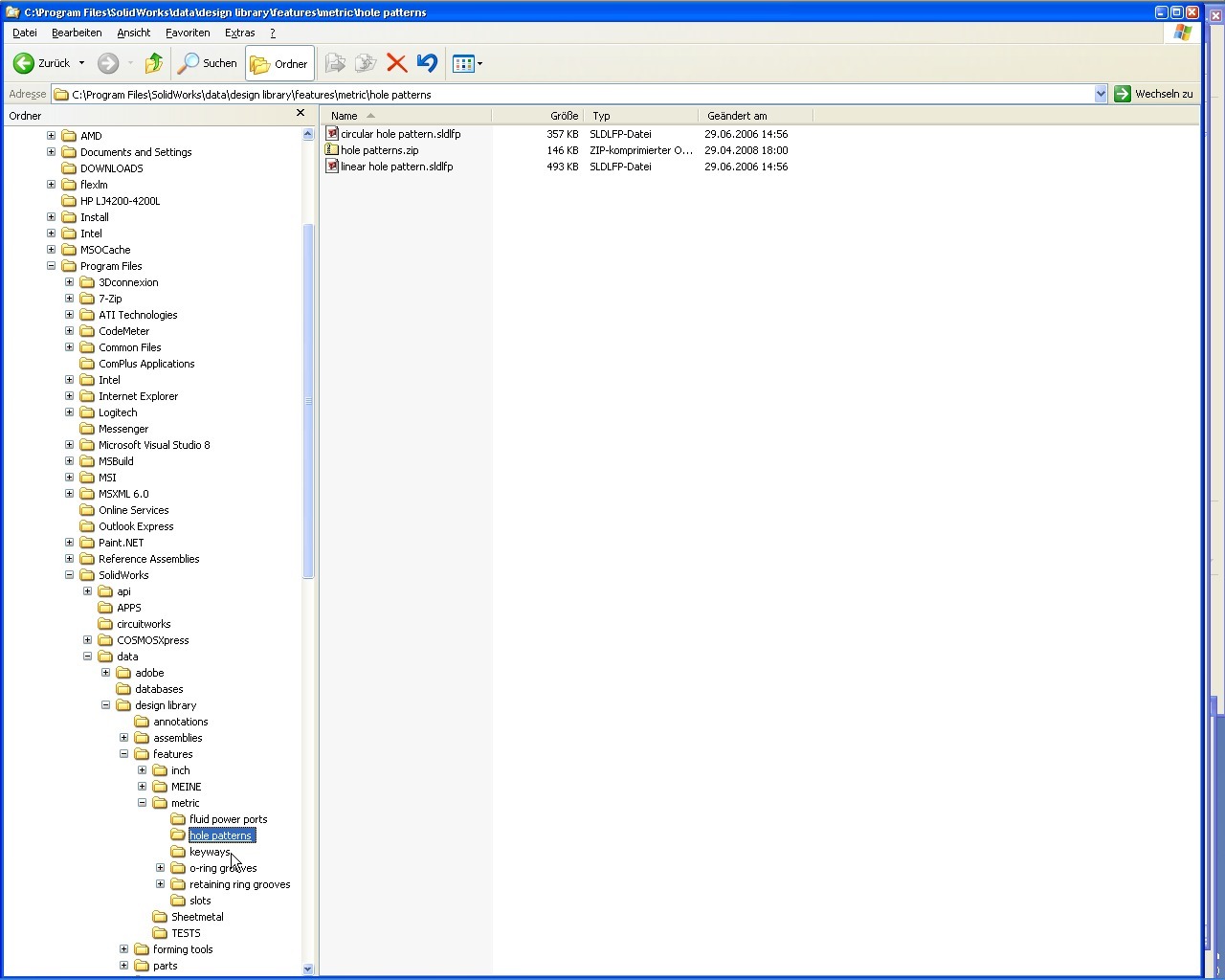The height and width of the screenshot is (980, 1225).
Task: Open the Ansicht menu
Action: click(x=134, y=33)
